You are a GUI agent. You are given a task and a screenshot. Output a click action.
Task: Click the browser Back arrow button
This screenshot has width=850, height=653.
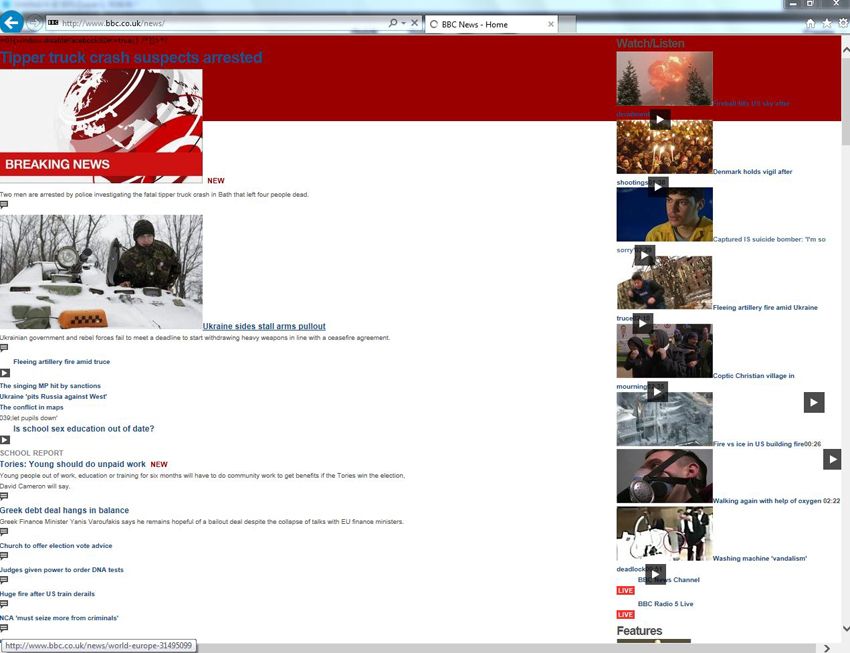click(12, 22)
